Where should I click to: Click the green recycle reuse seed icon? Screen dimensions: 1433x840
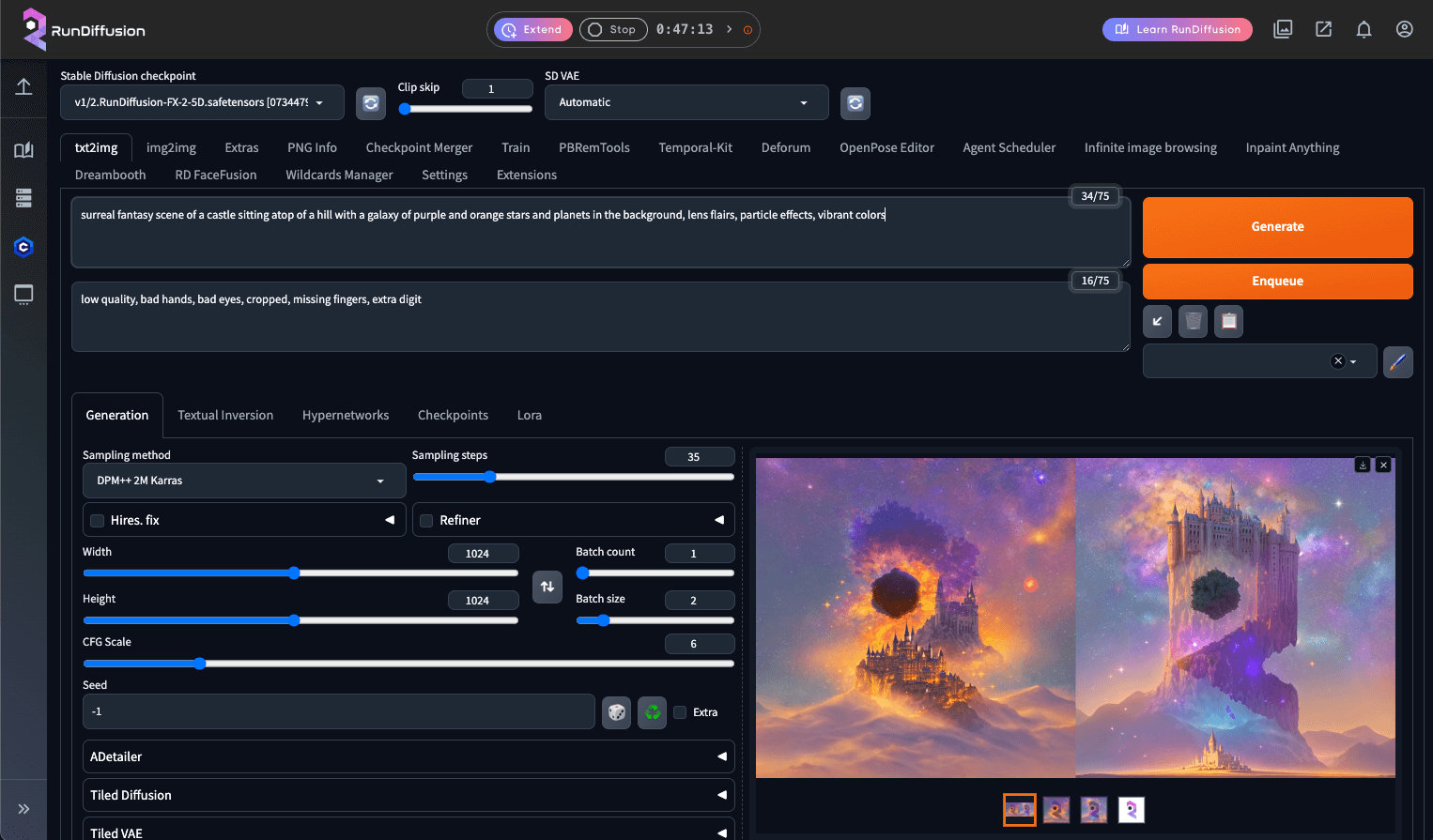click(652, 712)
